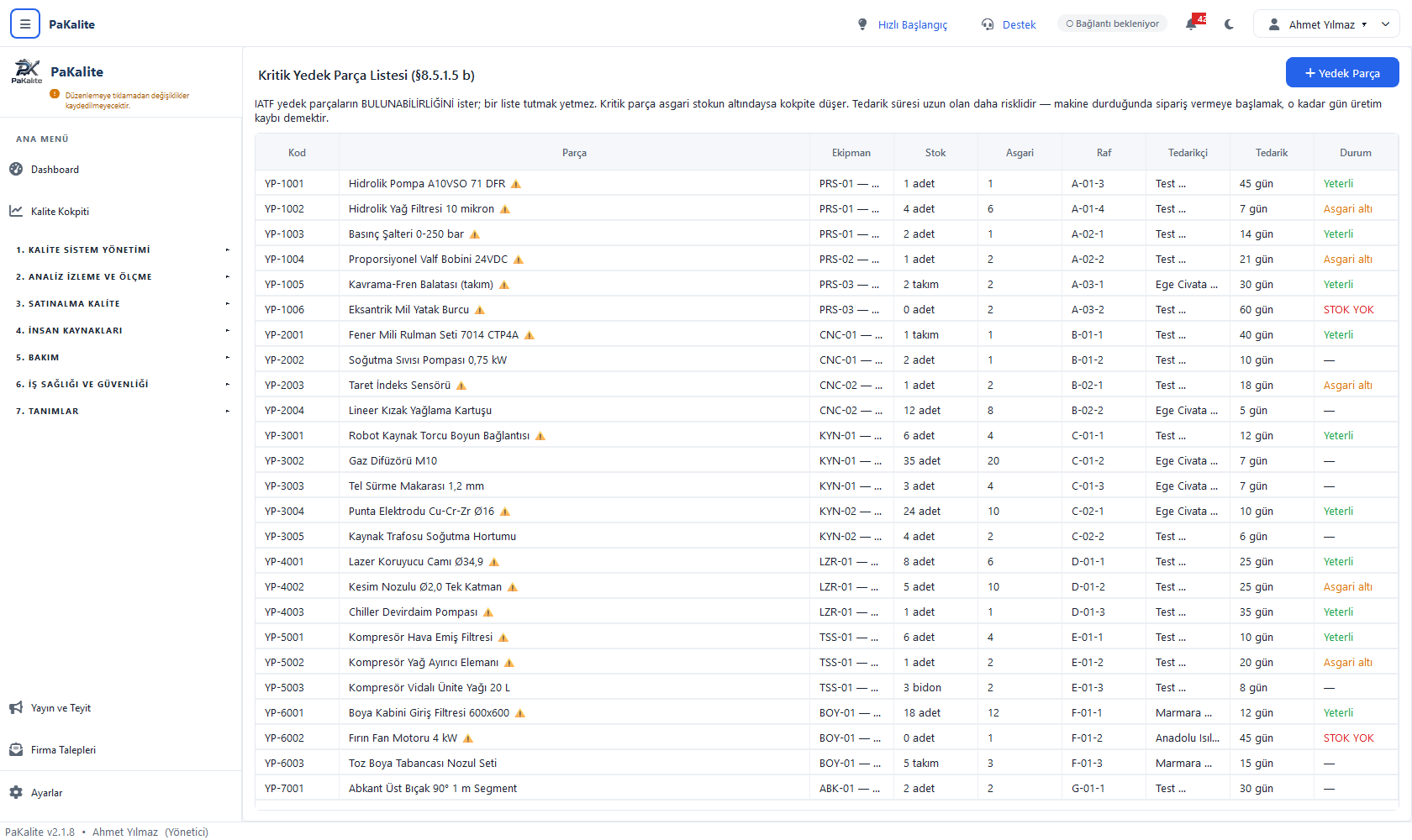Switch to dark mode moon icon

coord(1229,24)
